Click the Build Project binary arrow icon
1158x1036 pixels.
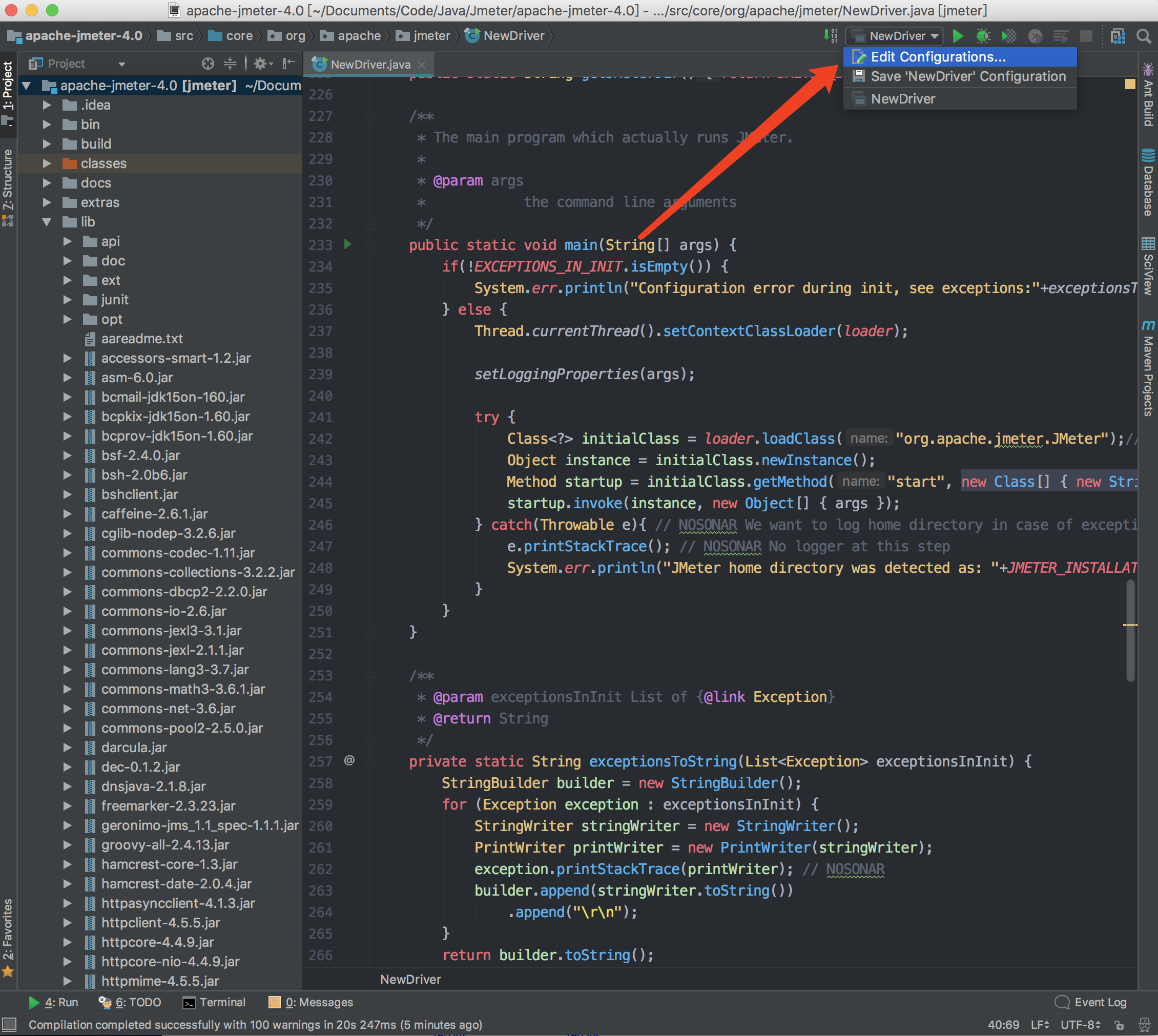[x=831, y=36]
